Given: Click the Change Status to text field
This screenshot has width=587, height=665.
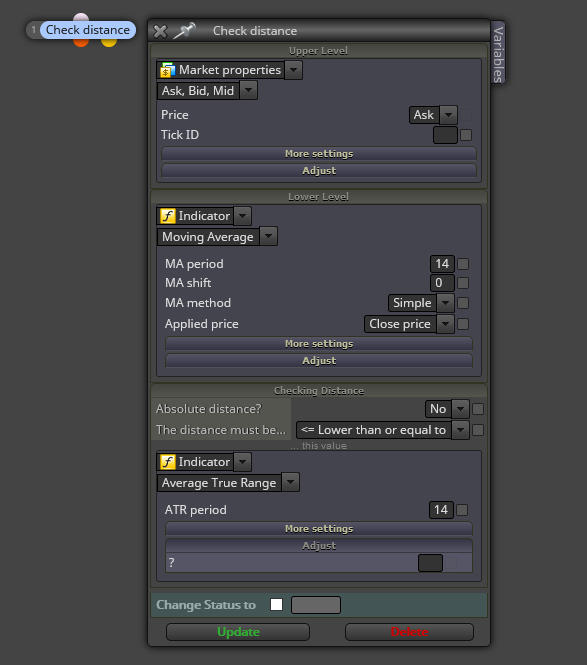Looking at the screenshot, I should pos(316,605).
